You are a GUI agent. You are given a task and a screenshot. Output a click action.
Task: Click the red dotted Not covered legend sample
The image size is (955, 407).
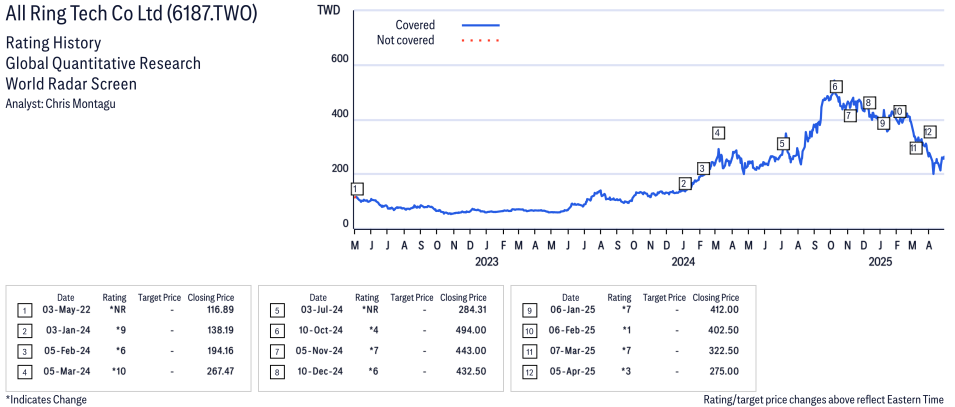(481, 40)
